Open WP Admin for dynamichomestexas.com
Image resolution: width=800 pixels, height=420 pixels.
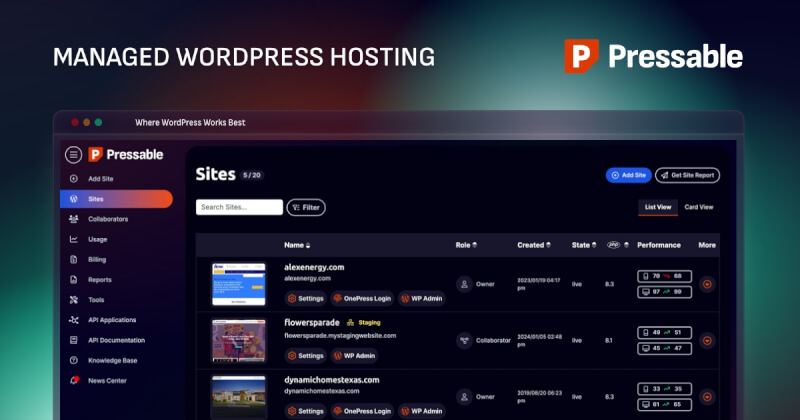click(x=421, y=411)
